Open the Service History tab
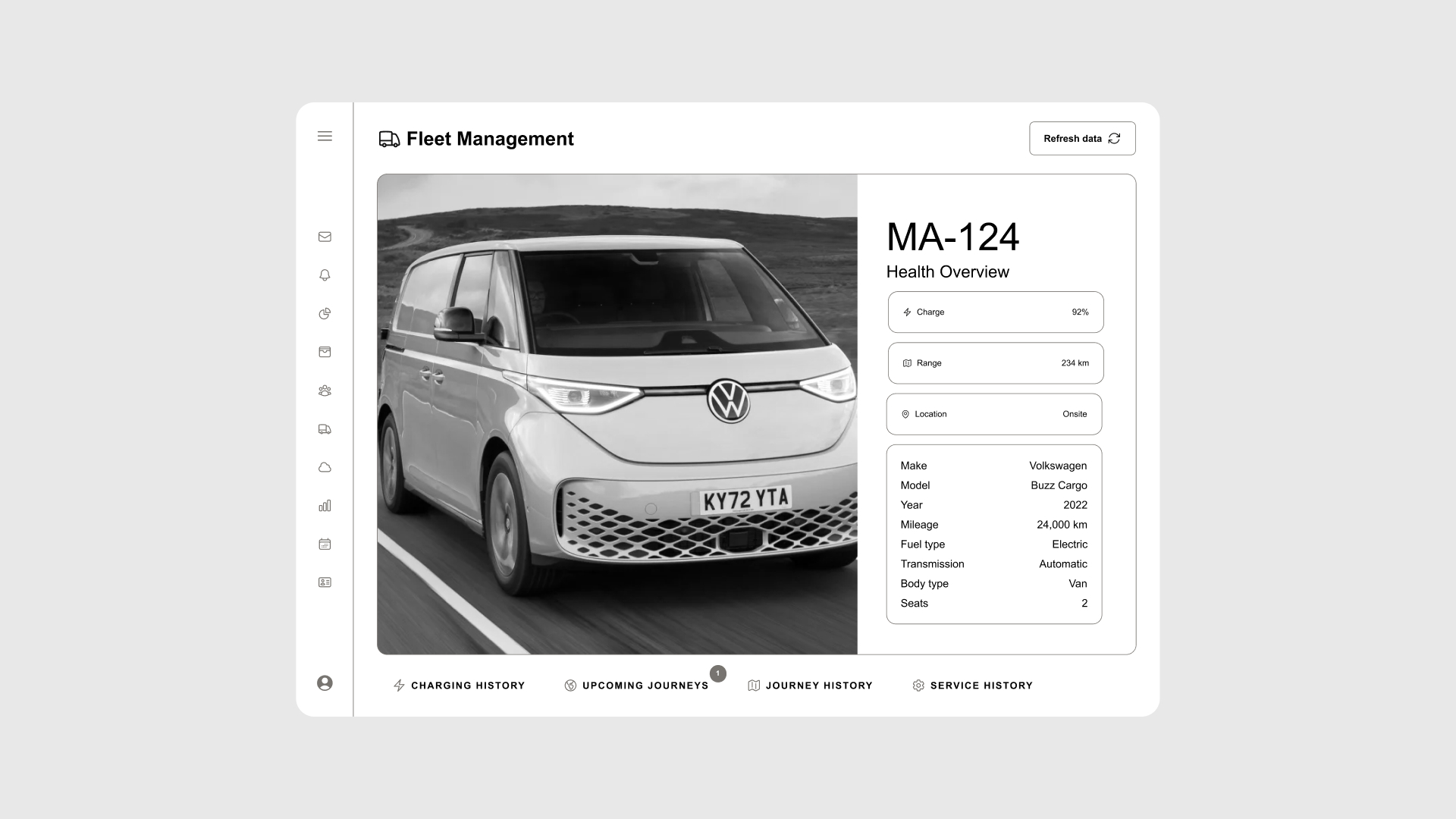Image resolution: width=1456 pixels, height=819 pixels. click(x=973, y=686)
